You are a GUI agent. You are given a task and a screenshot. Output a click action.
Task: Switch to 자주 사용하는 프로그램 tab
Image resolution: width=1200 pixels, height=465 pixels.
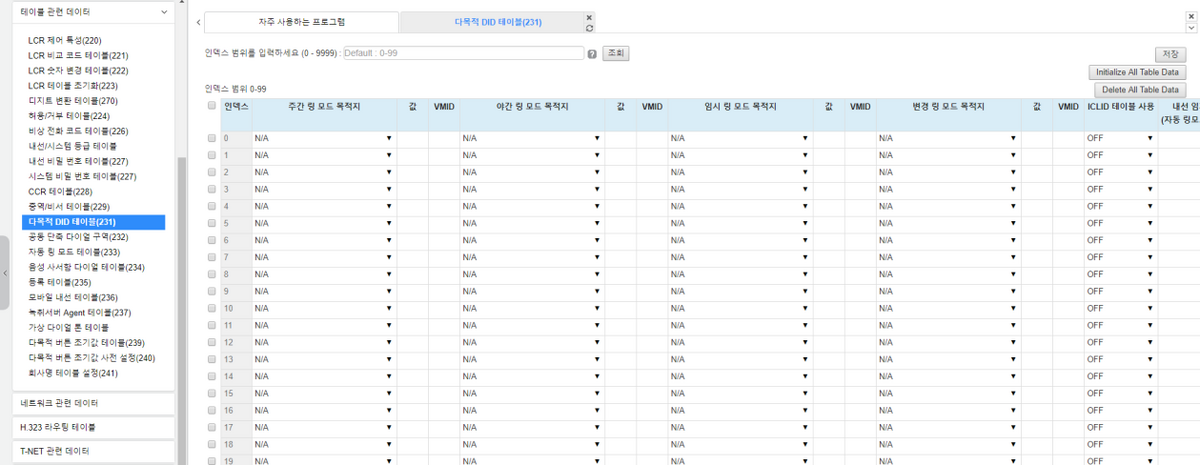(x=301, y=22)
